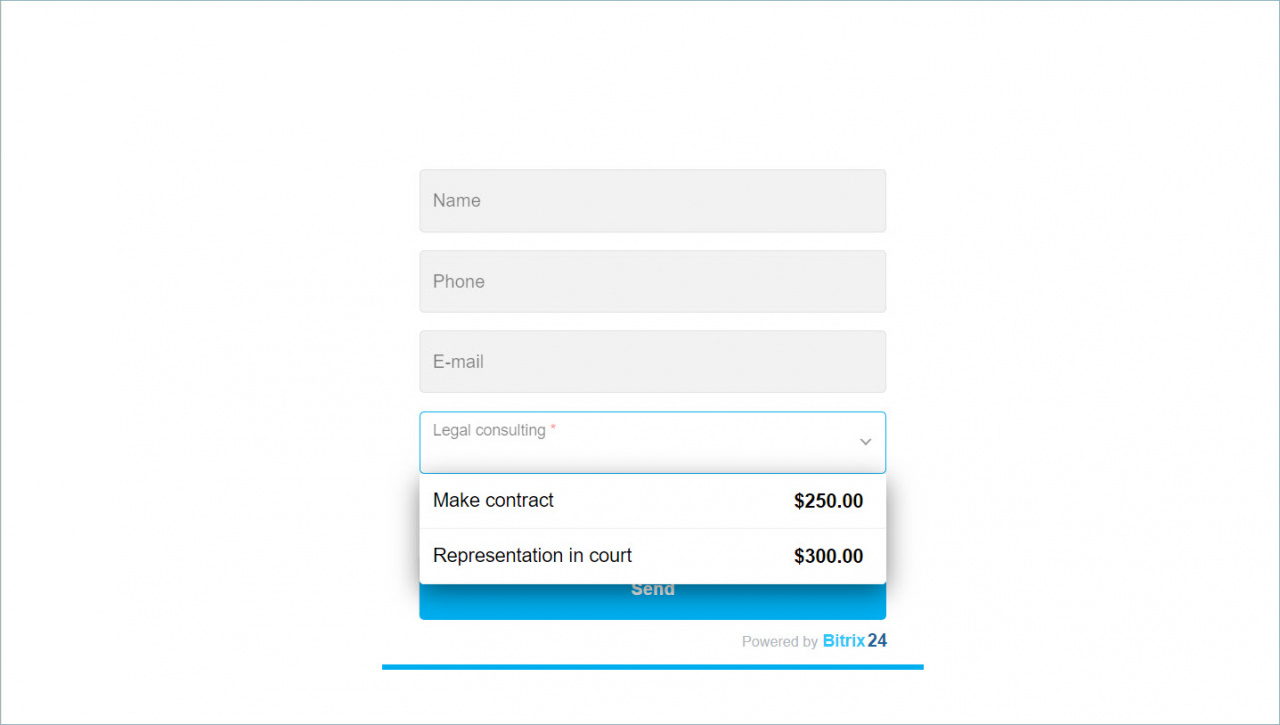The image size is (1280, 725).
Task: Click the blue horizontal bar below form
Action: (652, 667)
